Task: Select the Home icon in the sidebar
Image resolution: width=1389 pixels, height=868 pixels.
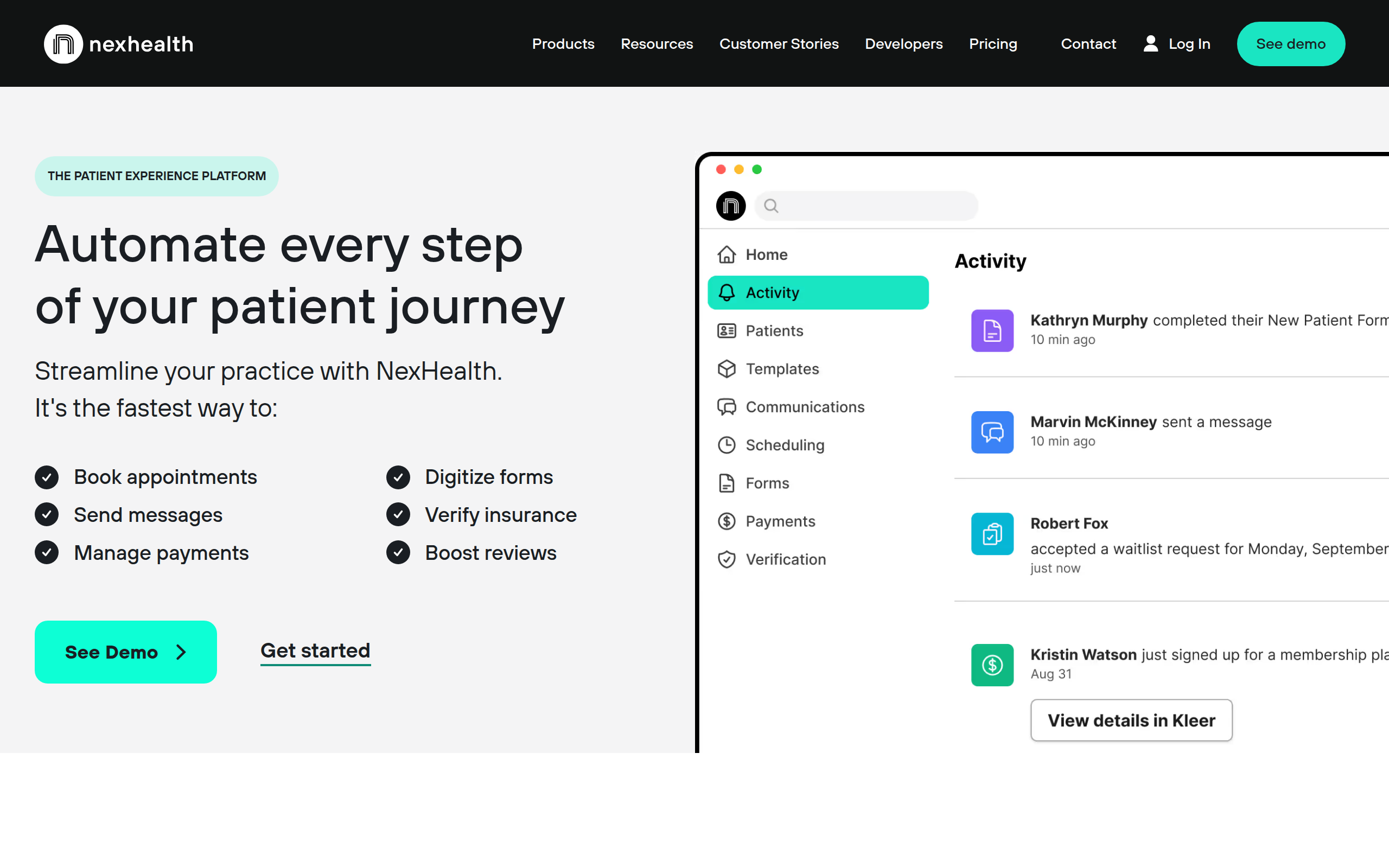Action: [x=727, y=254]
